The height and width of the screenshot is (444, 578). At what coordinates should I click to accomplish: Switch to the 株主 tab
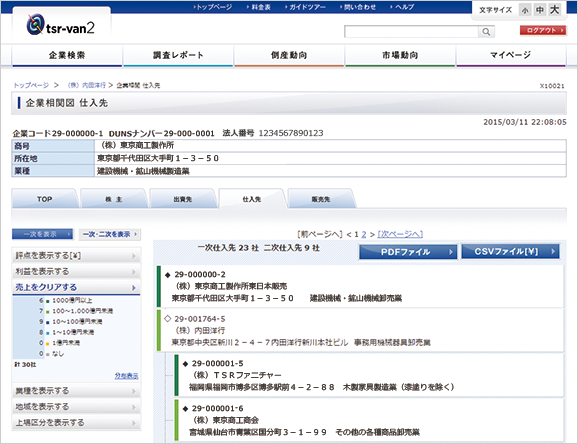pos(114,199)
